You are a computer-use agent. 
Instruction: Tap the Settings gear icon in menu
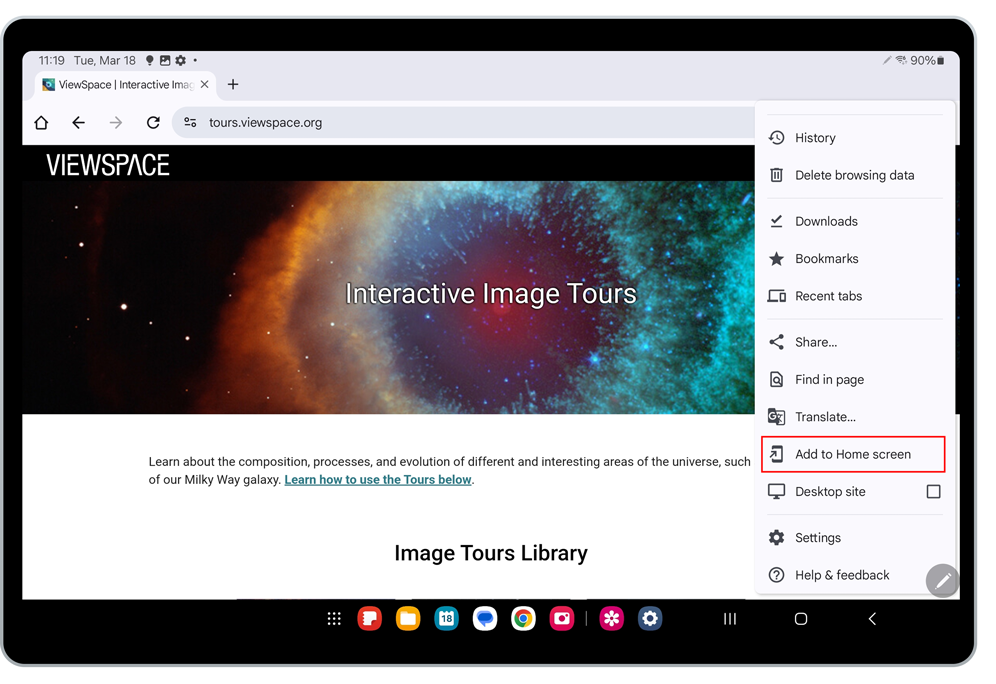tap(776, 538)
